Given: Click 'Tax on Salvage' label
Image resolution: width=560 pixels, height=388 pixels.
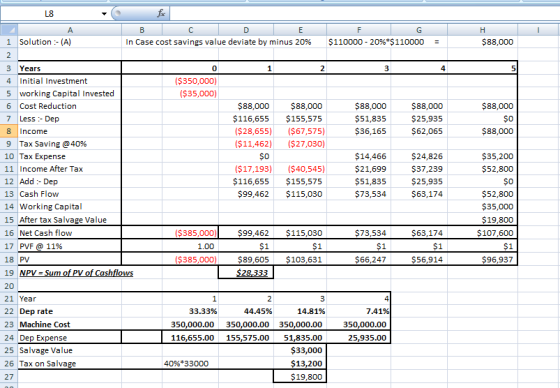Looking at the screenshot, I should click(48, 364).
